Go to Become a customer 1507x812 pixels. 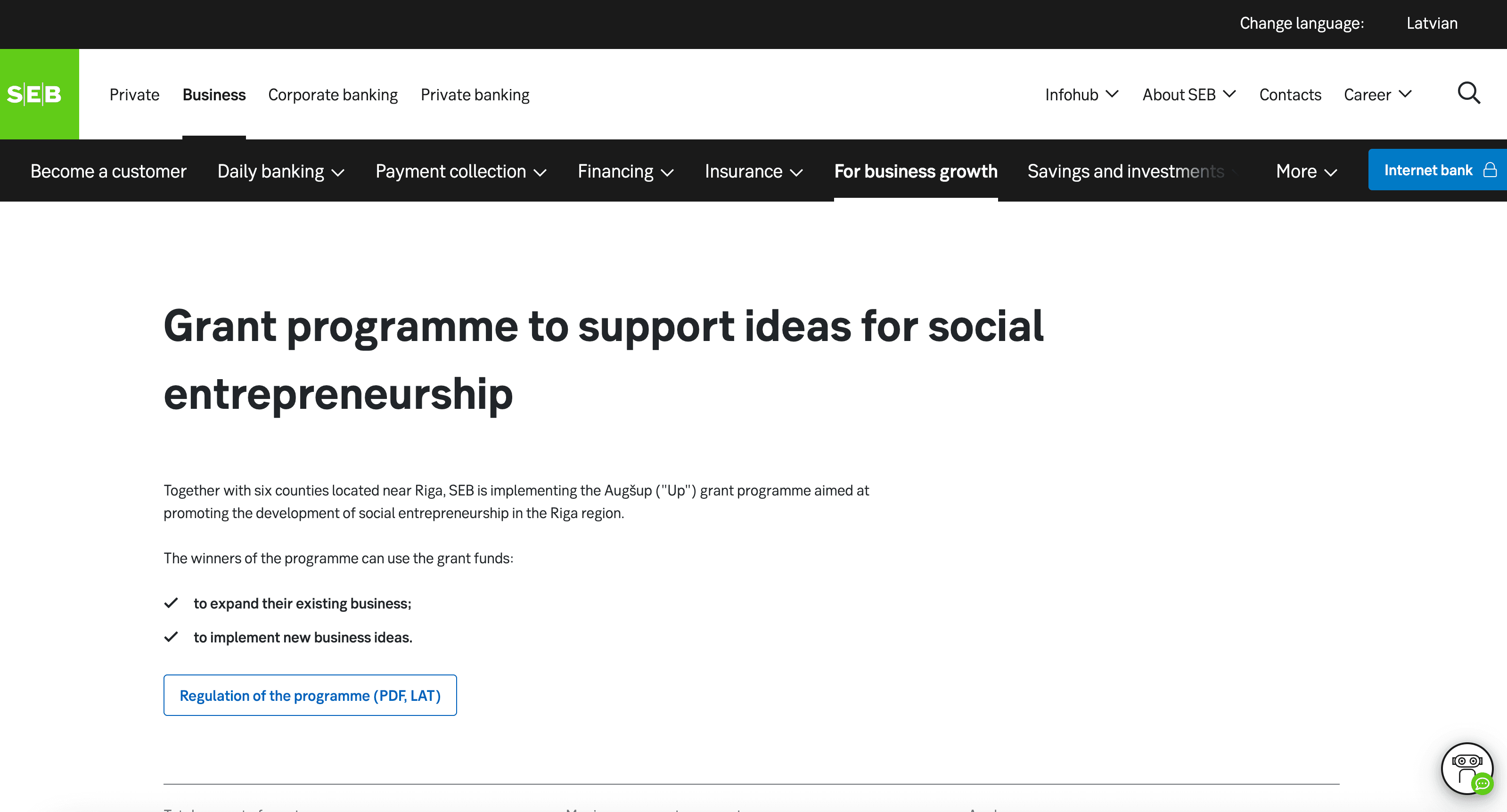[108, 171]
